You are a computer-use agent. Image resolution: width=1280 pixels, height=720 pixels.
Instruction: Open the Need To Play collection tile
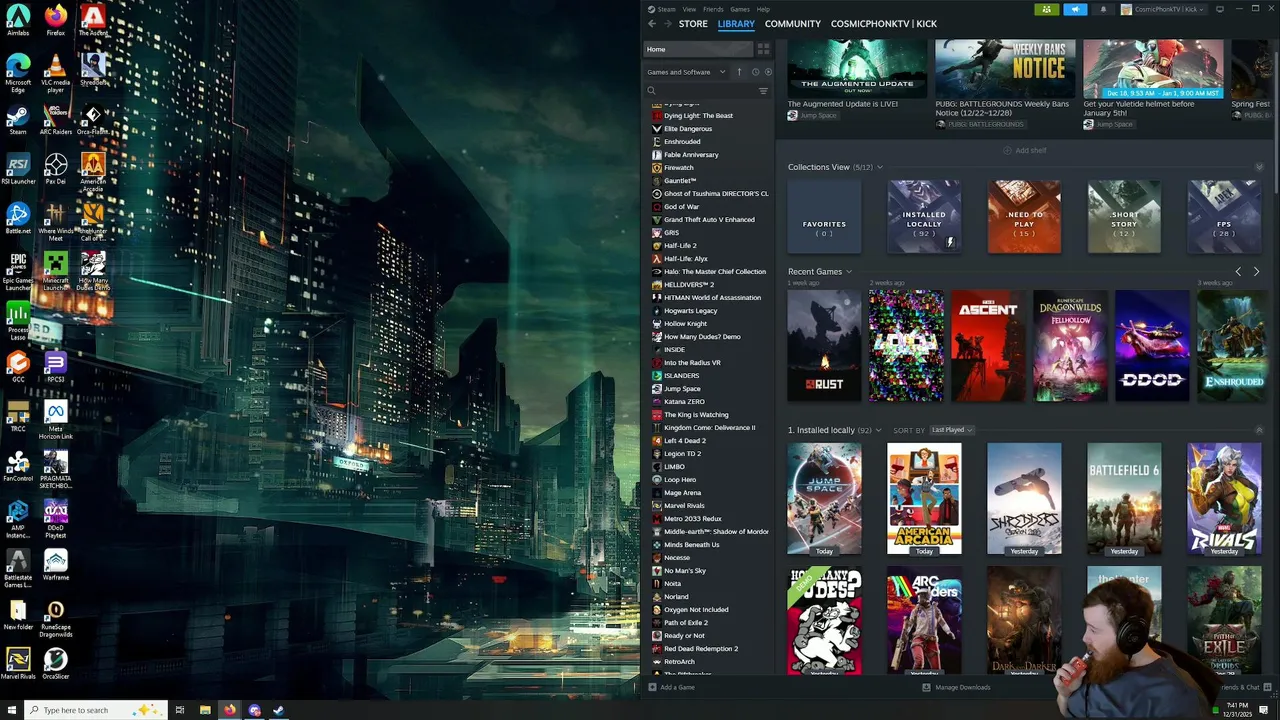tap(1024, 217)
